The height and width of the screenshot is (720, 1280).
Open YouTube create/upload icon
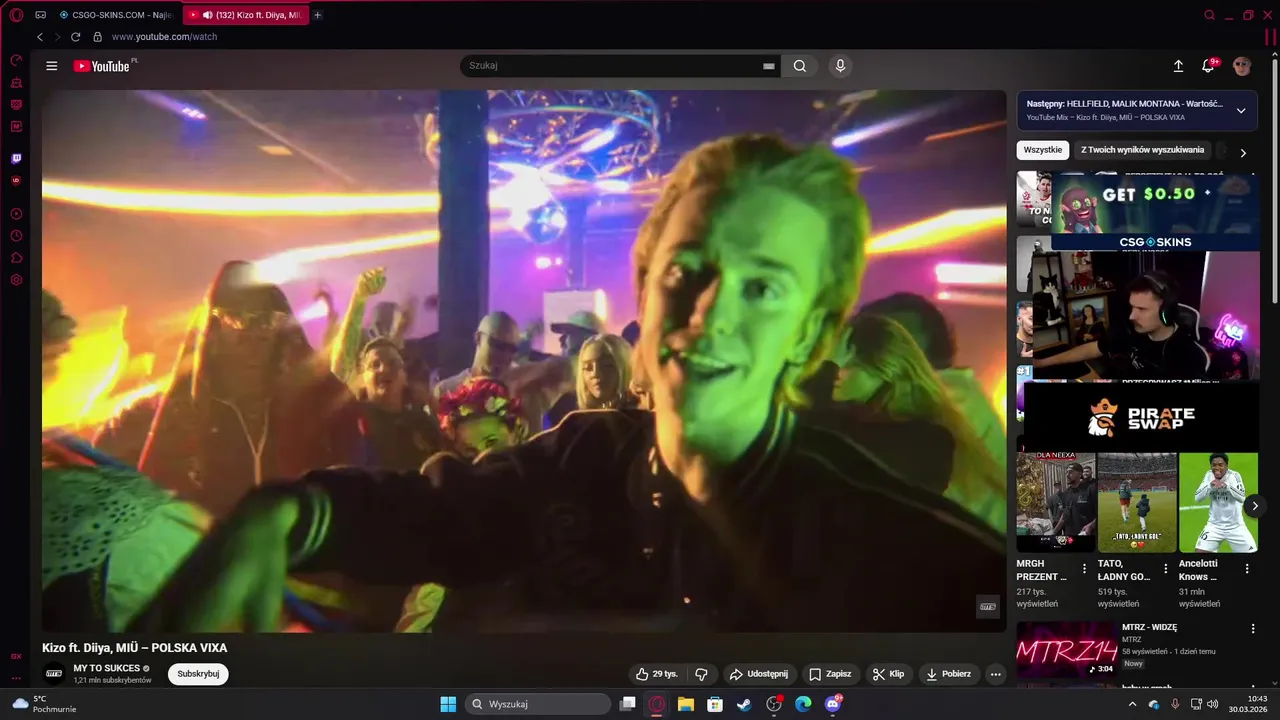click(x=1178, y=66)
